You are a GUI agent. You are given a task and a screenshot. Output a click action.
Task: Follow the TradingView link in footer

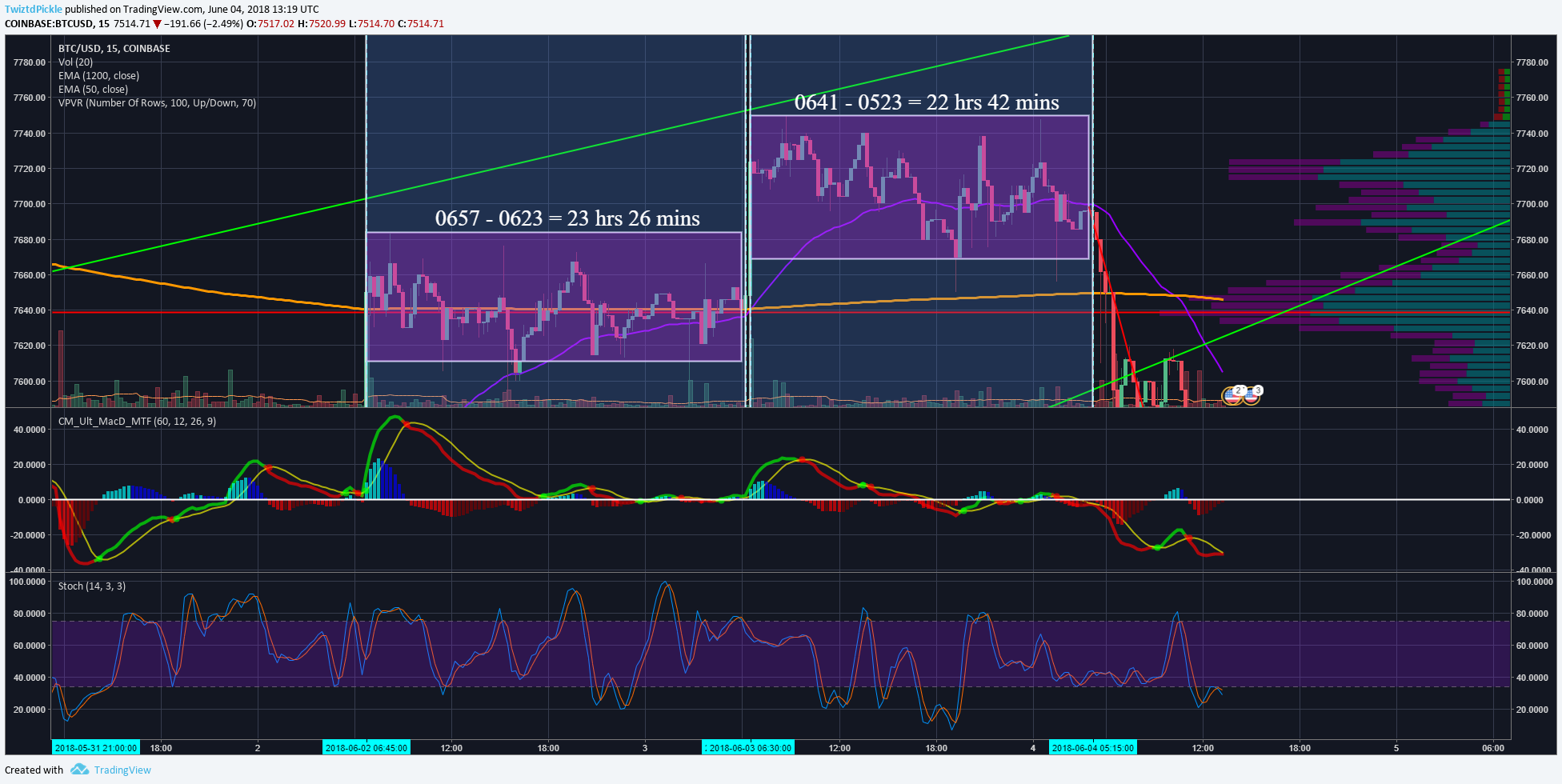click(122, 770)
